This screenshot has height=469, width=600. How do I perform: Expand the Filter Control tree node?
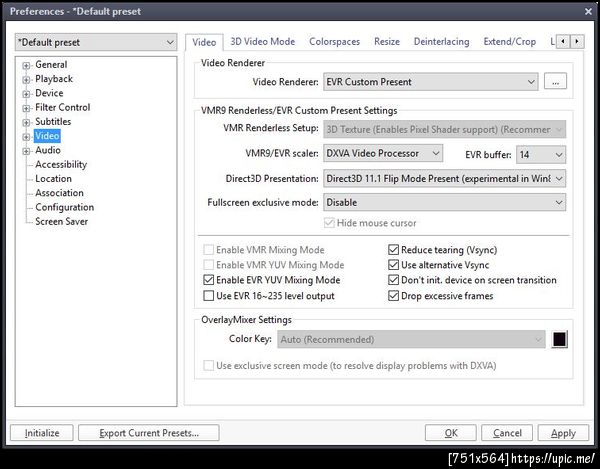tap(26, 108)
